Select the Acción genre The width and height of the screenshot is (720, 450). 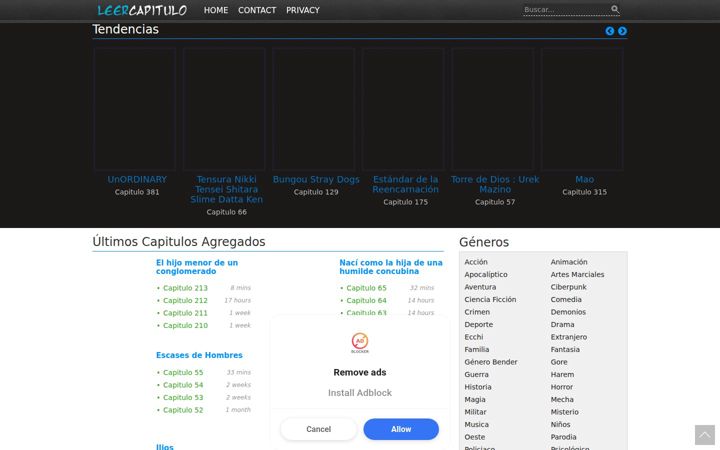[x=476, y=262]
